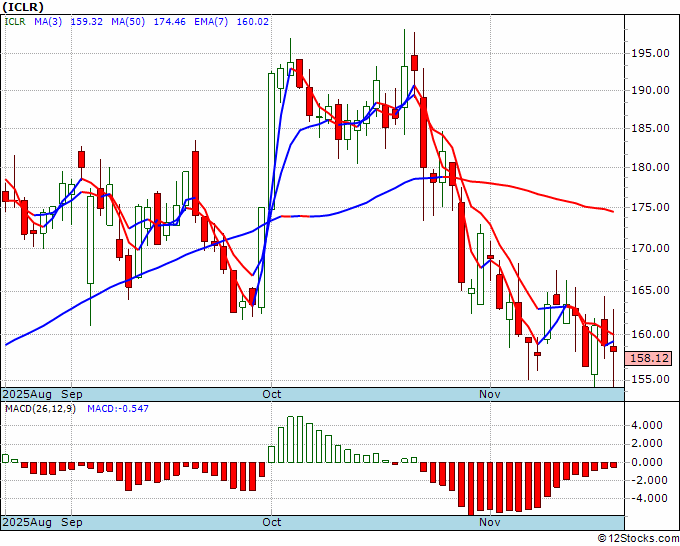Image resolution: width=680 pixels, height=546 pixels.
Task: Click the 2025Aug label on MACD axis
Action: [x=27, y=522]
